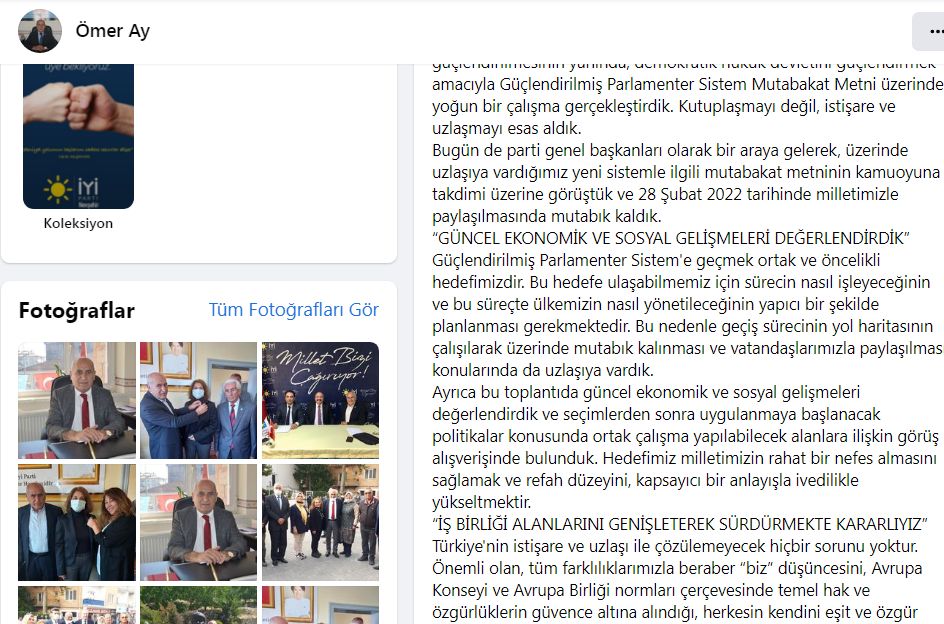Click the Ömer Ay profile name
Image resolution: width=944 pixels, height=624 pixels.
[x=113, y=31]
